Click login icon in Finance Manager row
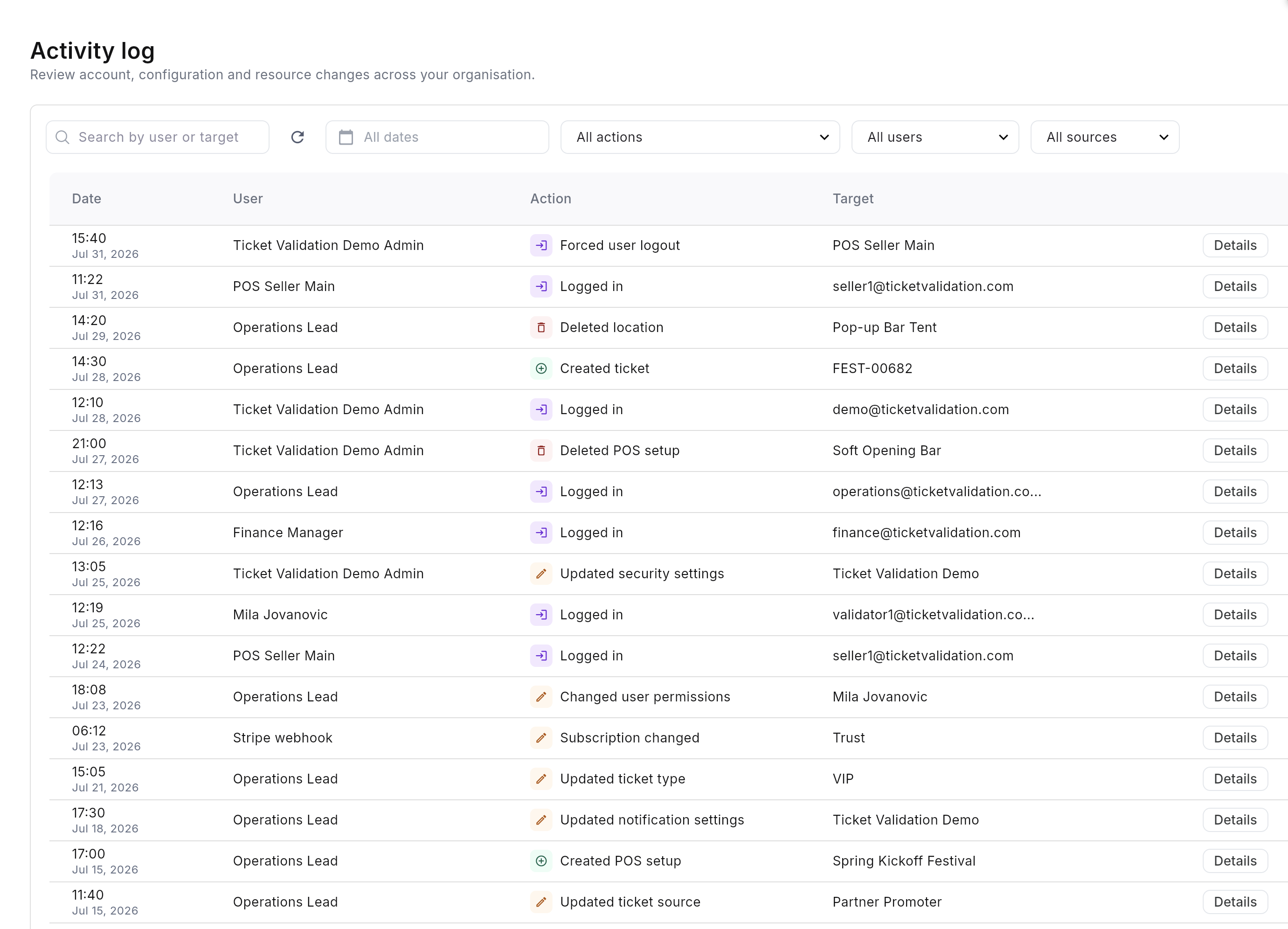 coord(541,533)
